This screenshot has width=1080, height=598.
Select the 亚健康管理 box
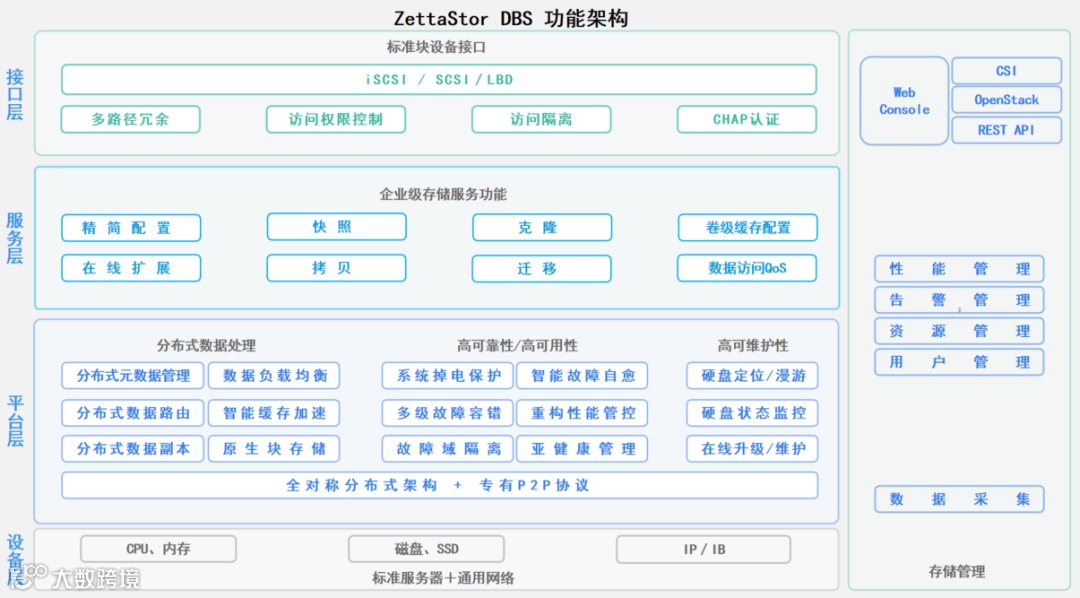pyautogui.click(x=582, y=448)
